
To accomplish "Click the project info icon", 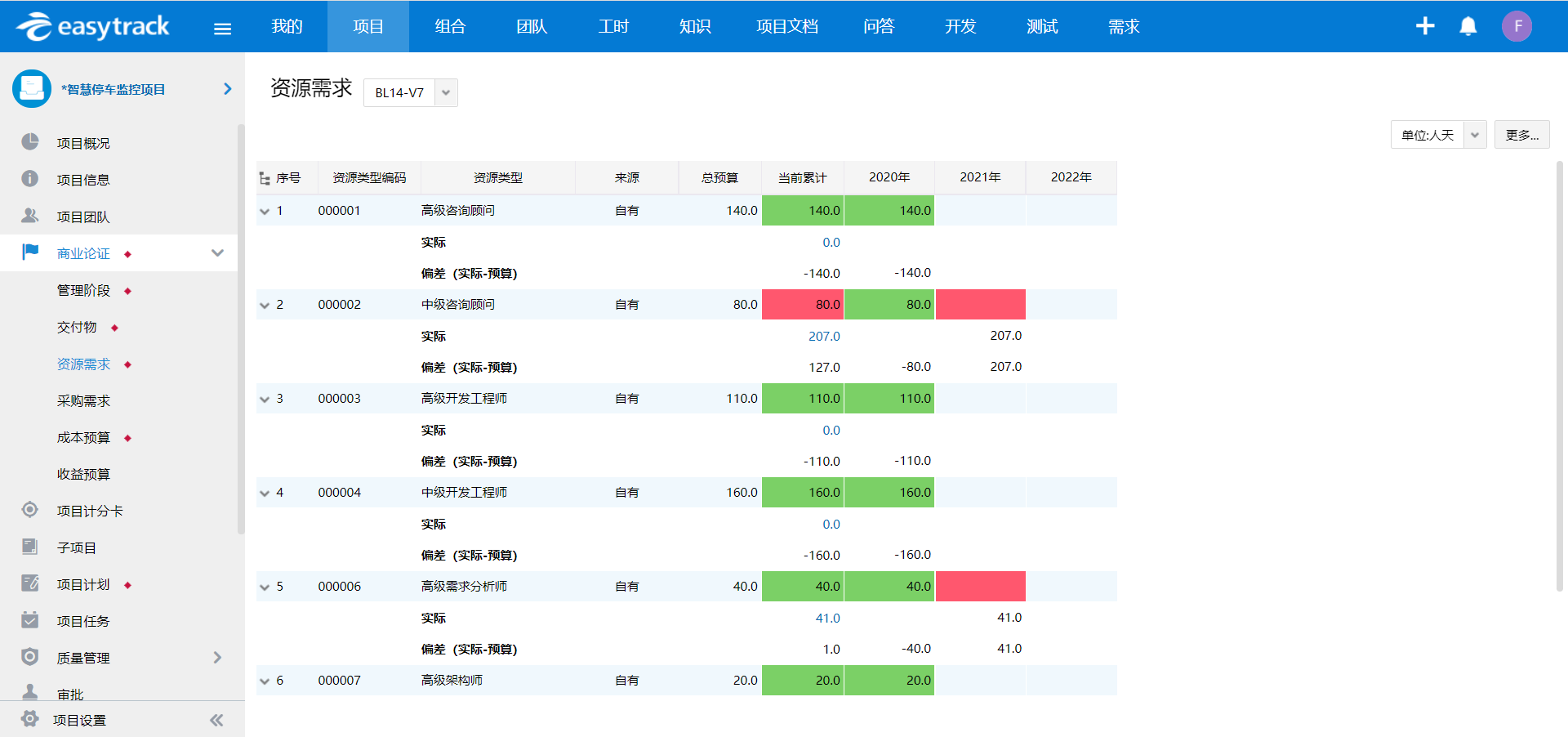I will click(30, 179).
